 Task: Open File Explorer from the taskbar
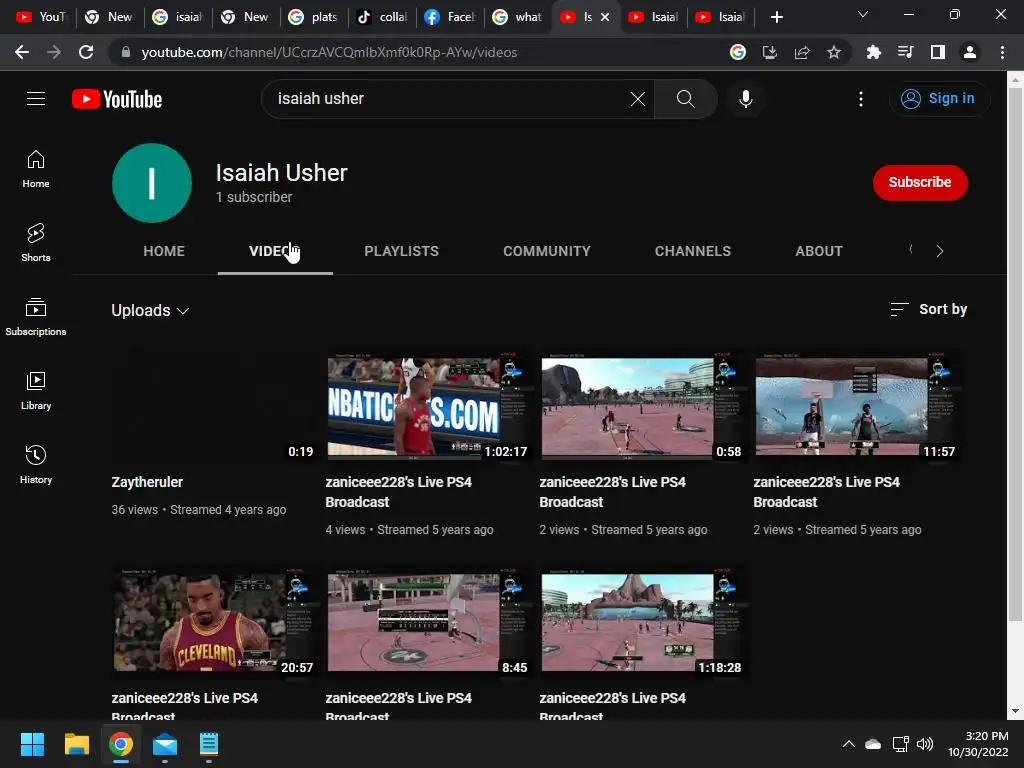coord(76,744)
